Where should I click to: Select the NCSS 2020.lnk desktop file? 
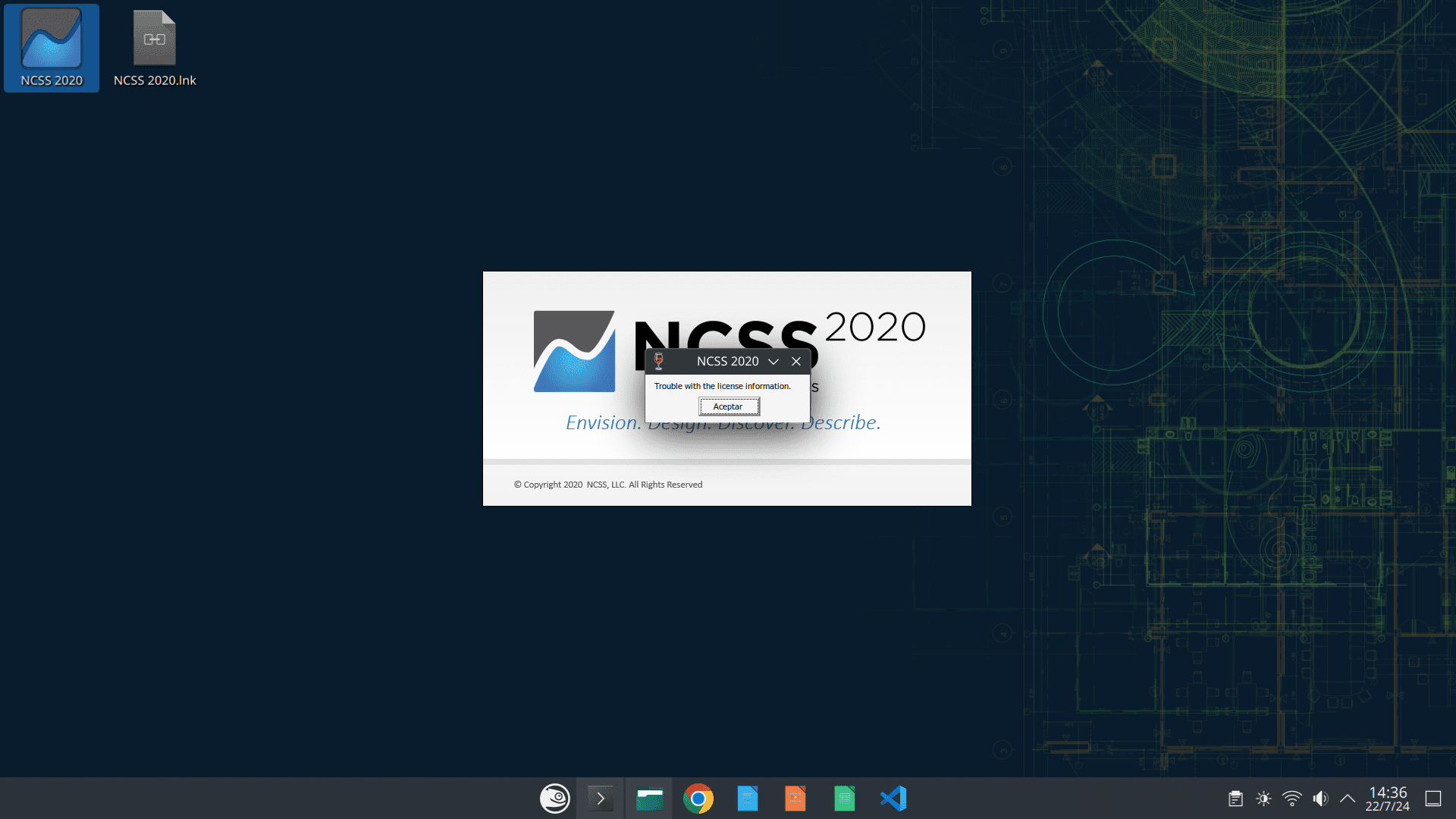pyautogui.click(x=155, y=48)
